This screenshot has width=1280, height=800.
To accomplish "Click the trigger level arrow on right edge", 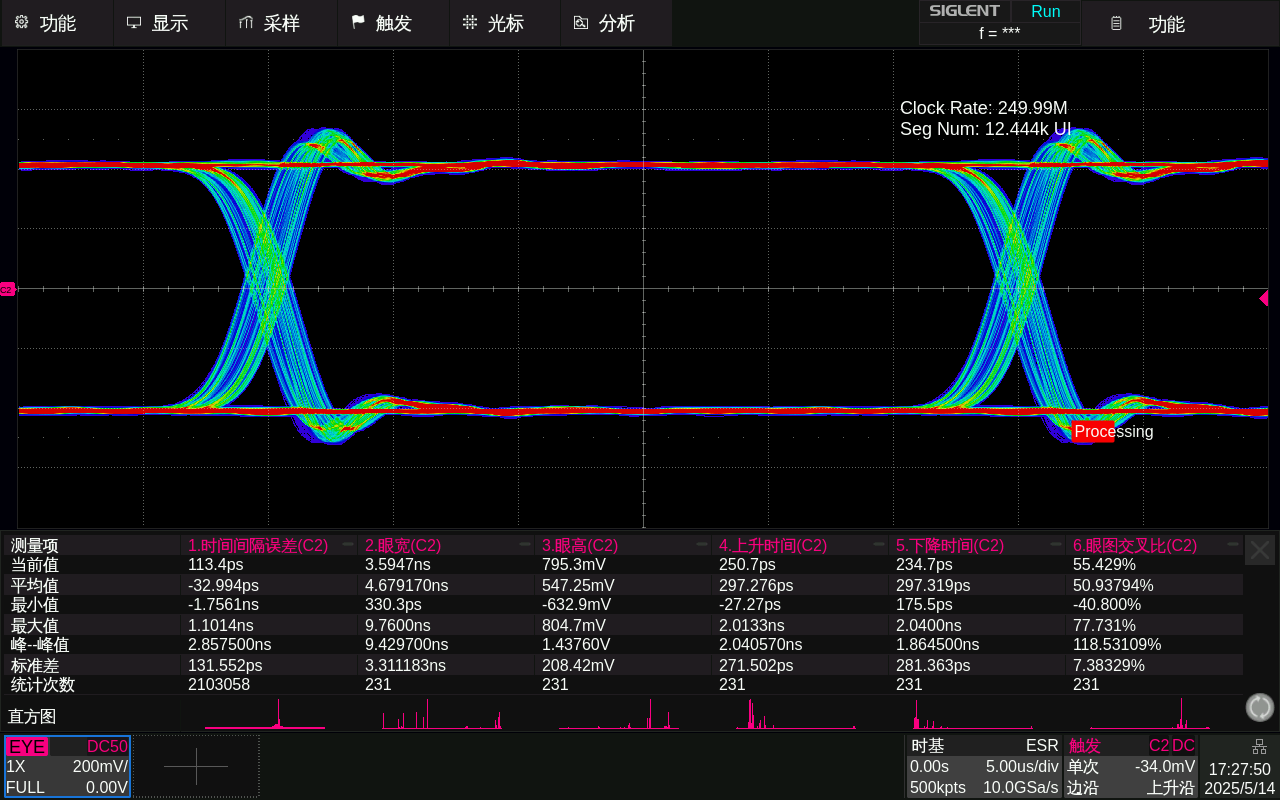I will click(x=1263, y=298).
